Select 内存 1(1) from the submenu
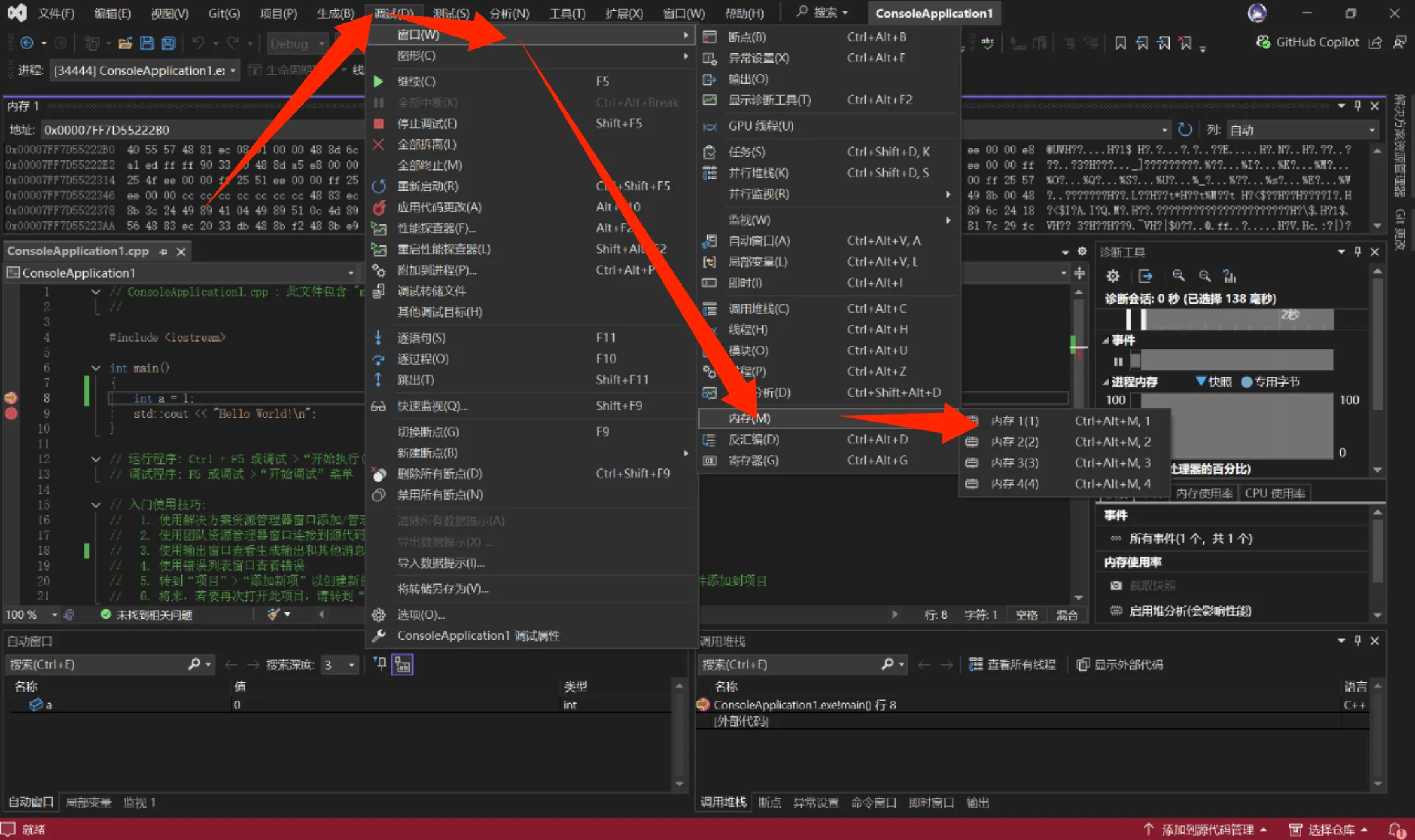 pos(1014,421)
